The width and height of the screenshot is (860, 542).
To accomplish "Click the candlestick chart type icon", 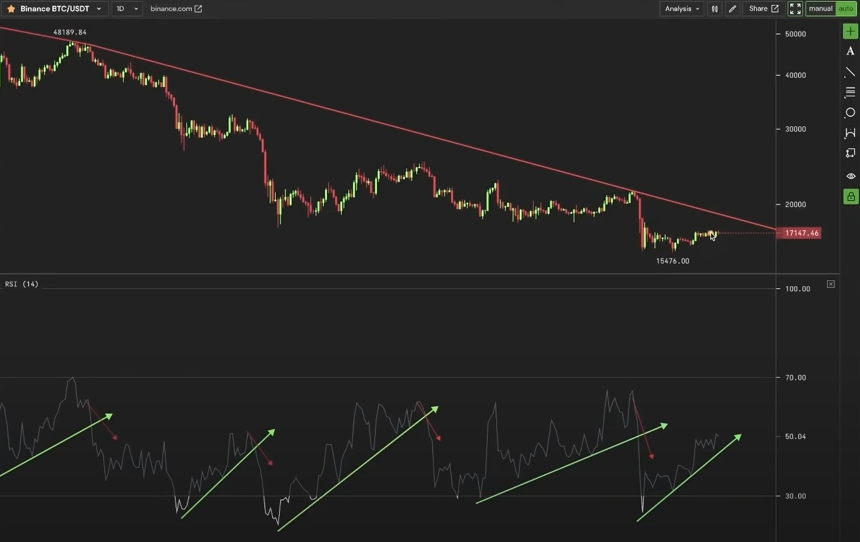I will (715, 9).
